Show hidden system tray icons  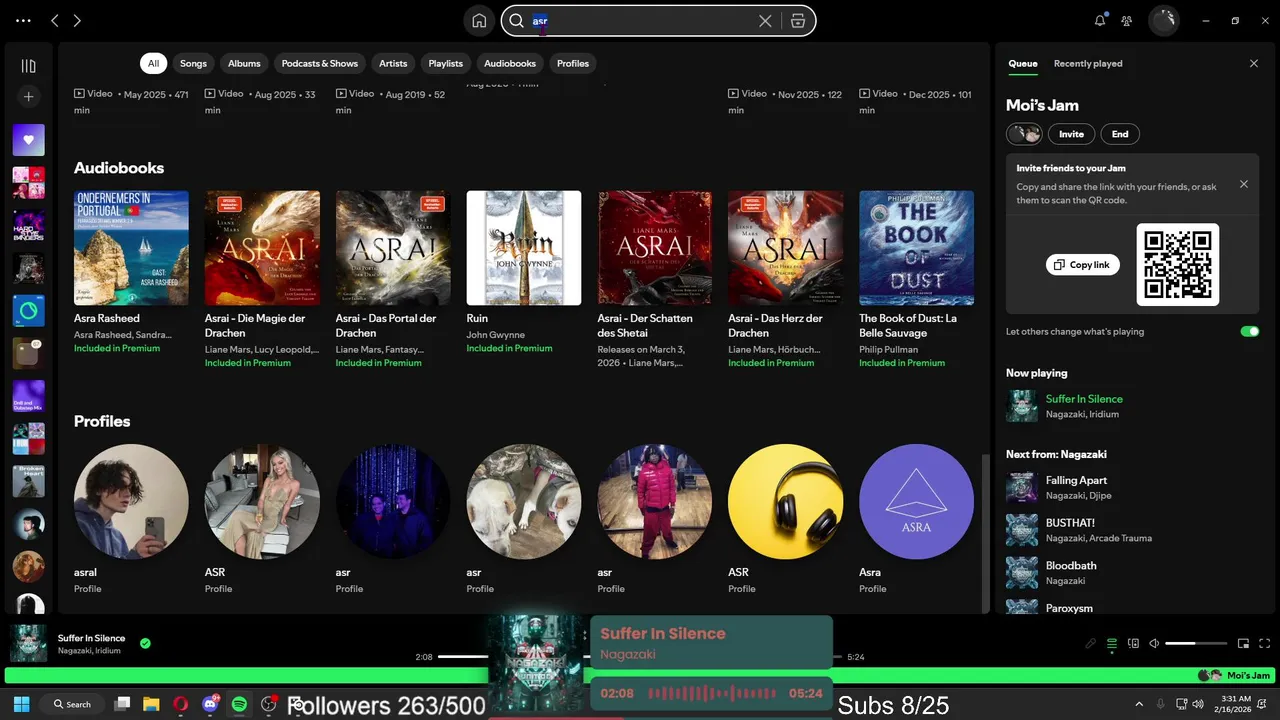[1140, 704]
